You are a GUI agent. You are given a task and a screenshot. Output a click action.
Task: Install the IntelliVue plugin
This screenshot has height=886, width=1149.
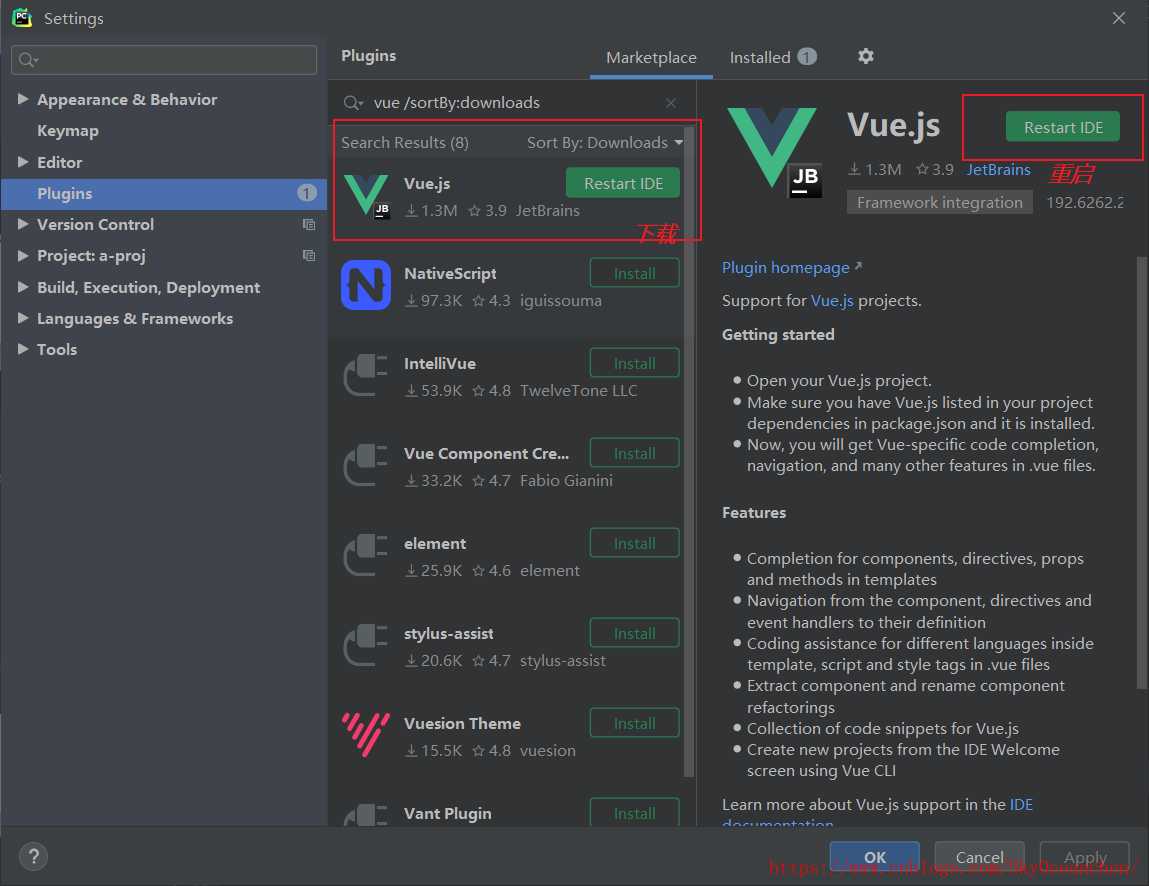tap(634, 363)
